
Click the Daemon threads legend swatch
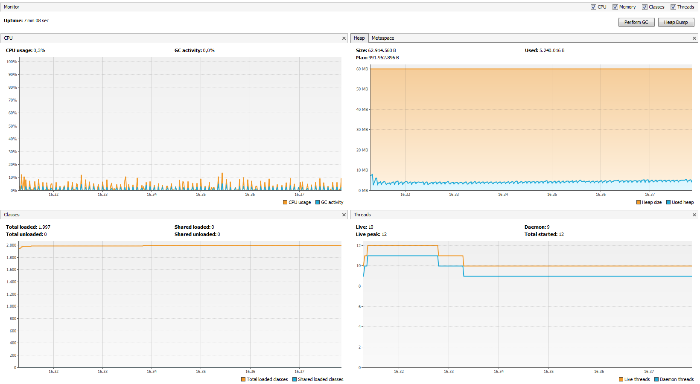[656, 379]
